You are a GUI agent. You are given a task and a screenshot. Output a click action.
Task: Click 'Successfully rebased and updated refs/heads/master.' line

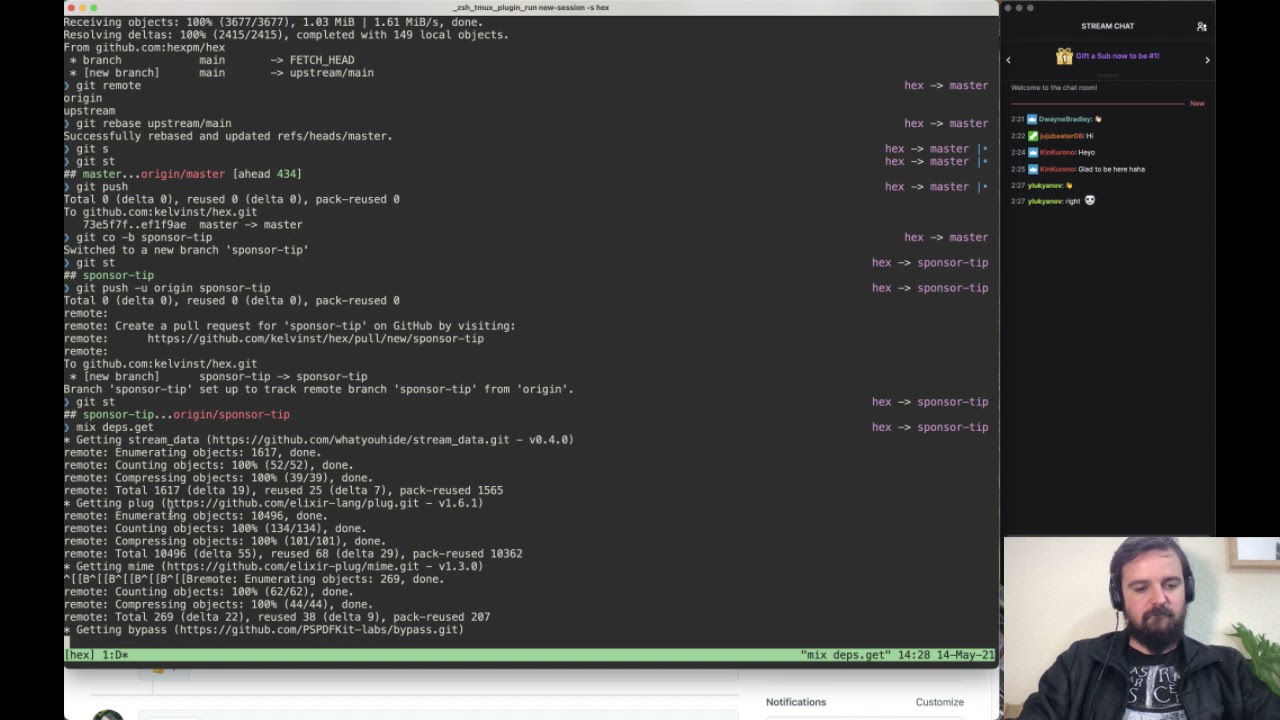coord(228,136)
